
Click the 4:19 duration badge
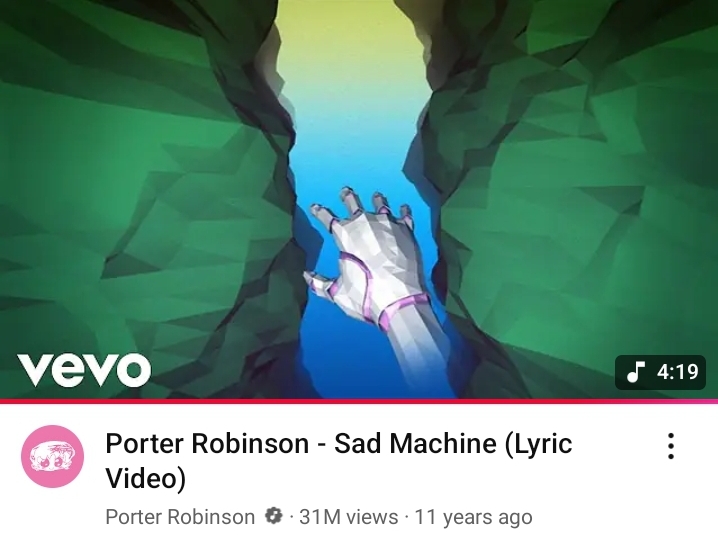coord(660,372)
